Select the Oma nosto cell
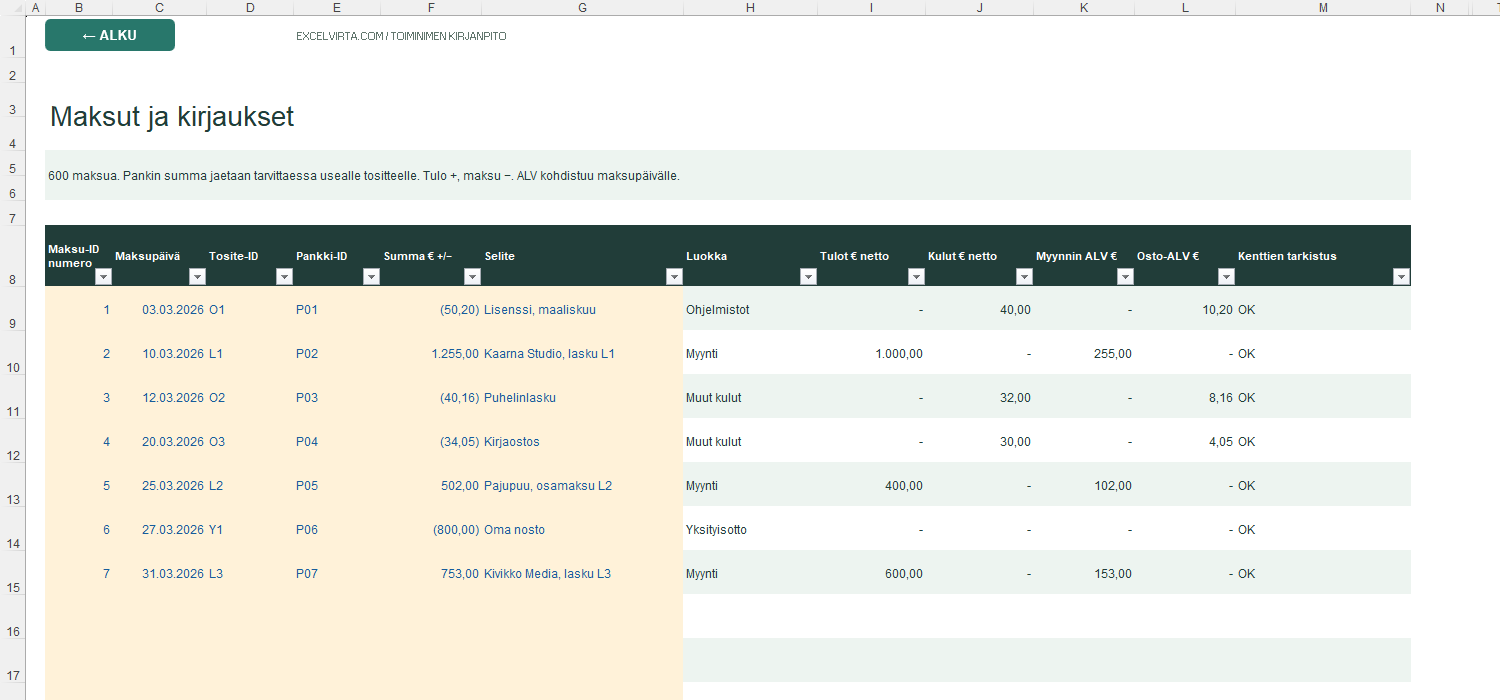Image resolution: width=1500 pixels, height=700 pixels. click(582, 530)
